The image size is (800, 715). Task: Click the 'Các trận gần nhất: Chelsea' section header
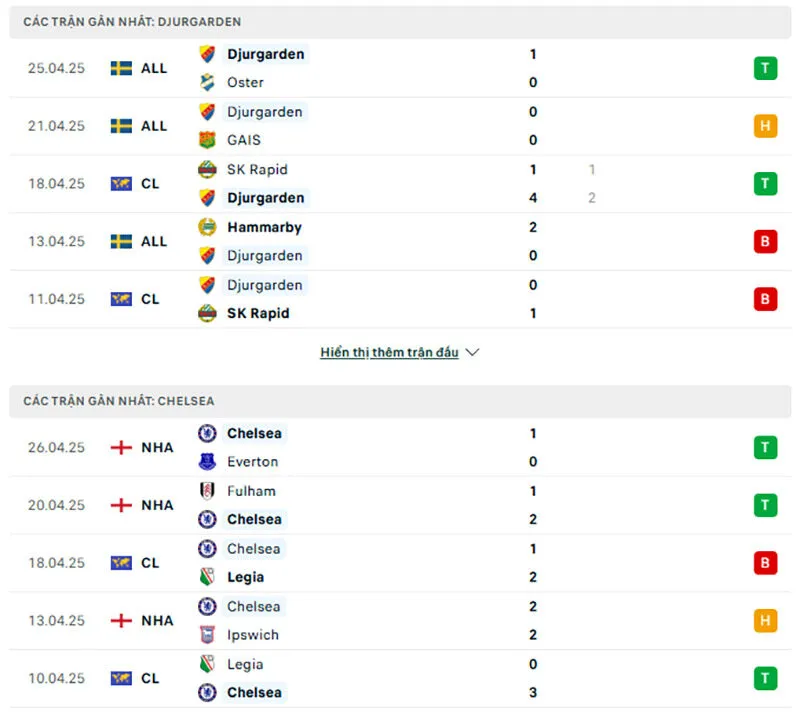point(119,401)
